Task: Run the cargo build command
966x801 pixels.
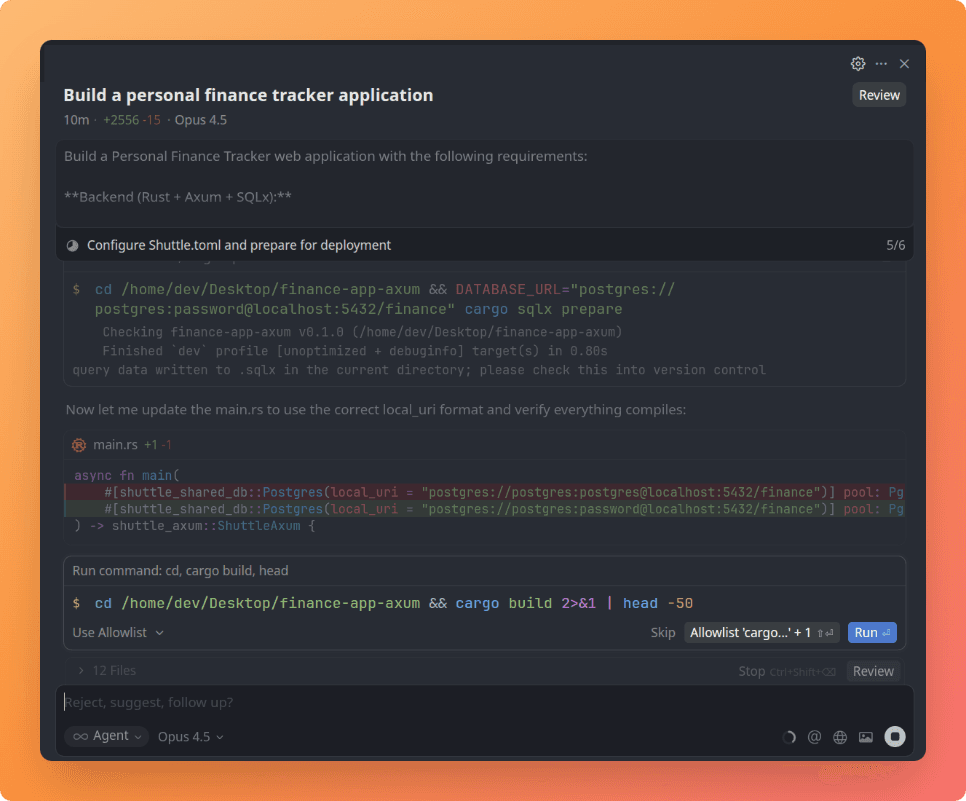Action: [872, 632]
